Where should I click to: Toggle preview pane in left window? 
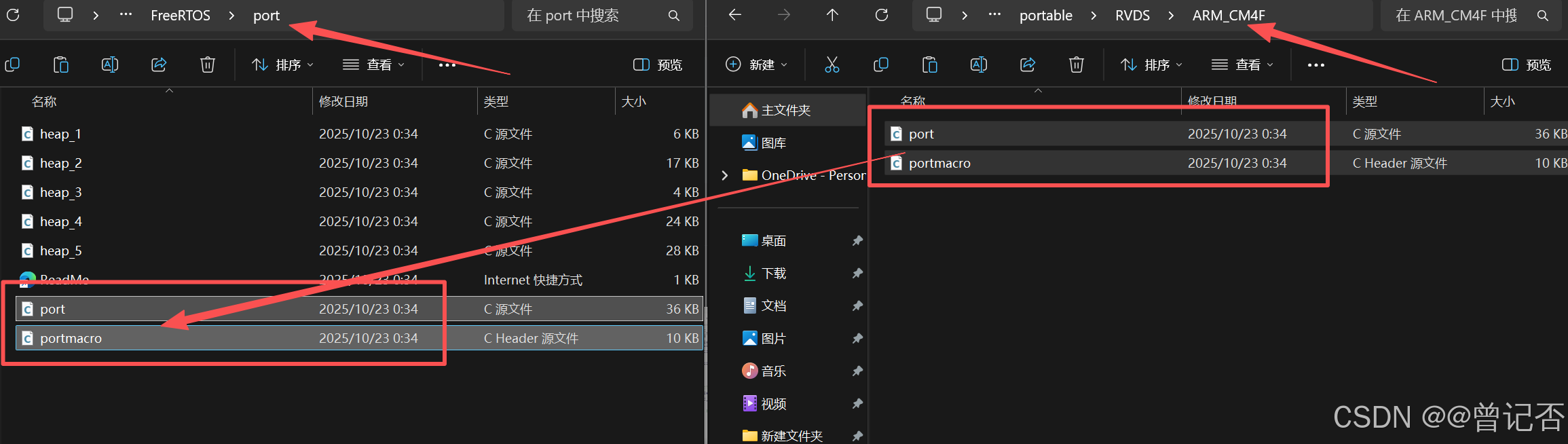[x=658, y=64]
